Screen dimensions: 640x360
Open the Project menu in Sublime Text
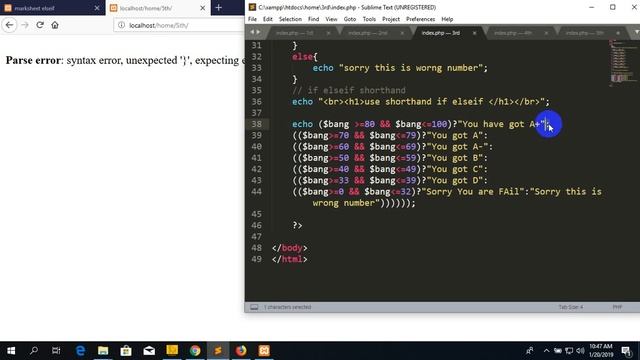pos(391,19)
